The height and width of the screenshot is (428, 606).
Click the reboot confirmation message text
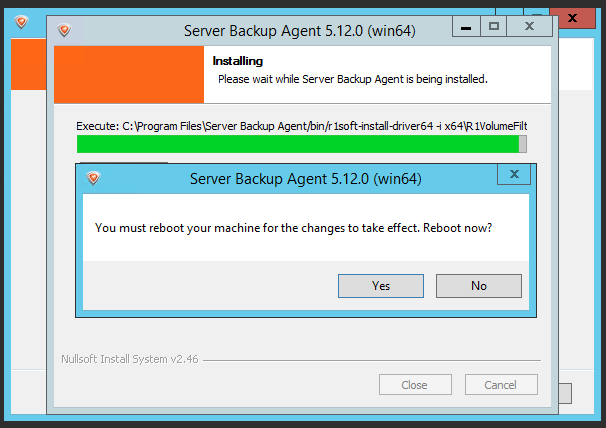[293, 228]
